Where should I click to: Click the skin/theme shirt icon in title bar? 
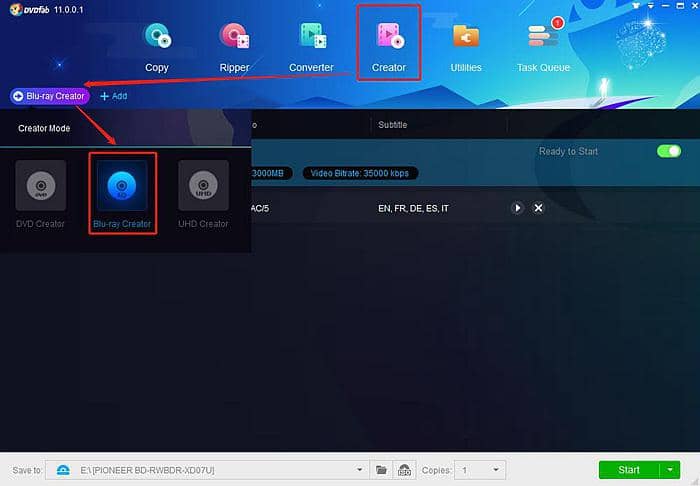point(636,6)
